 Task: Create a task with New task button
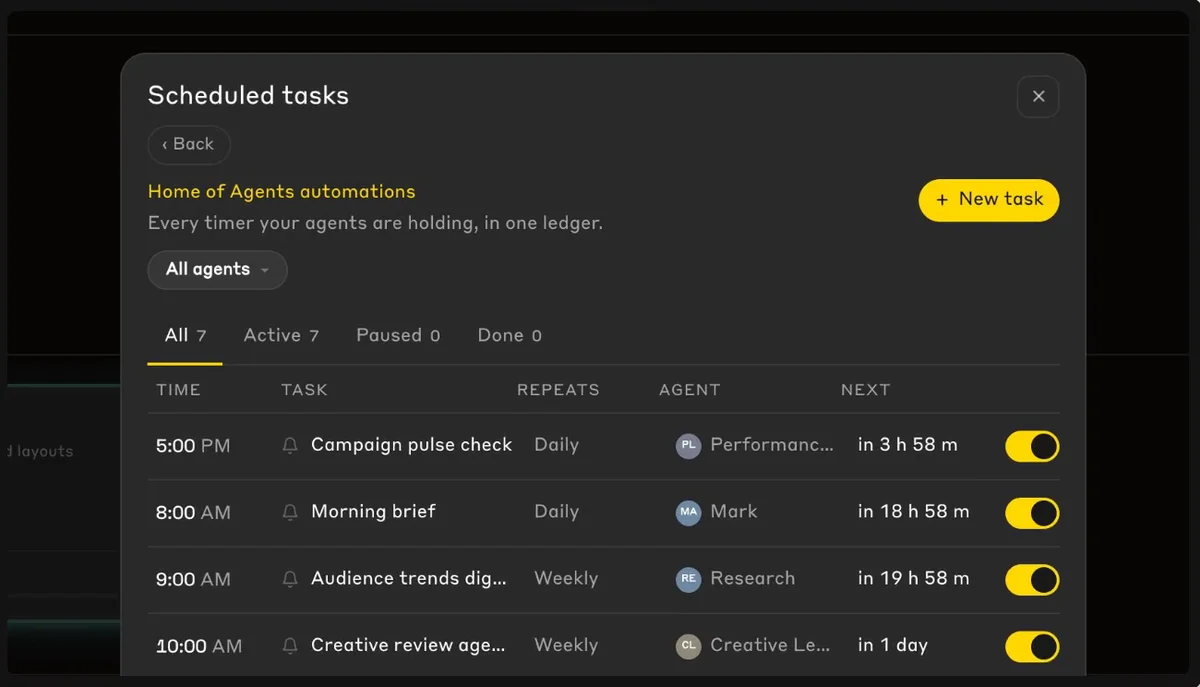tap(989, 200)
